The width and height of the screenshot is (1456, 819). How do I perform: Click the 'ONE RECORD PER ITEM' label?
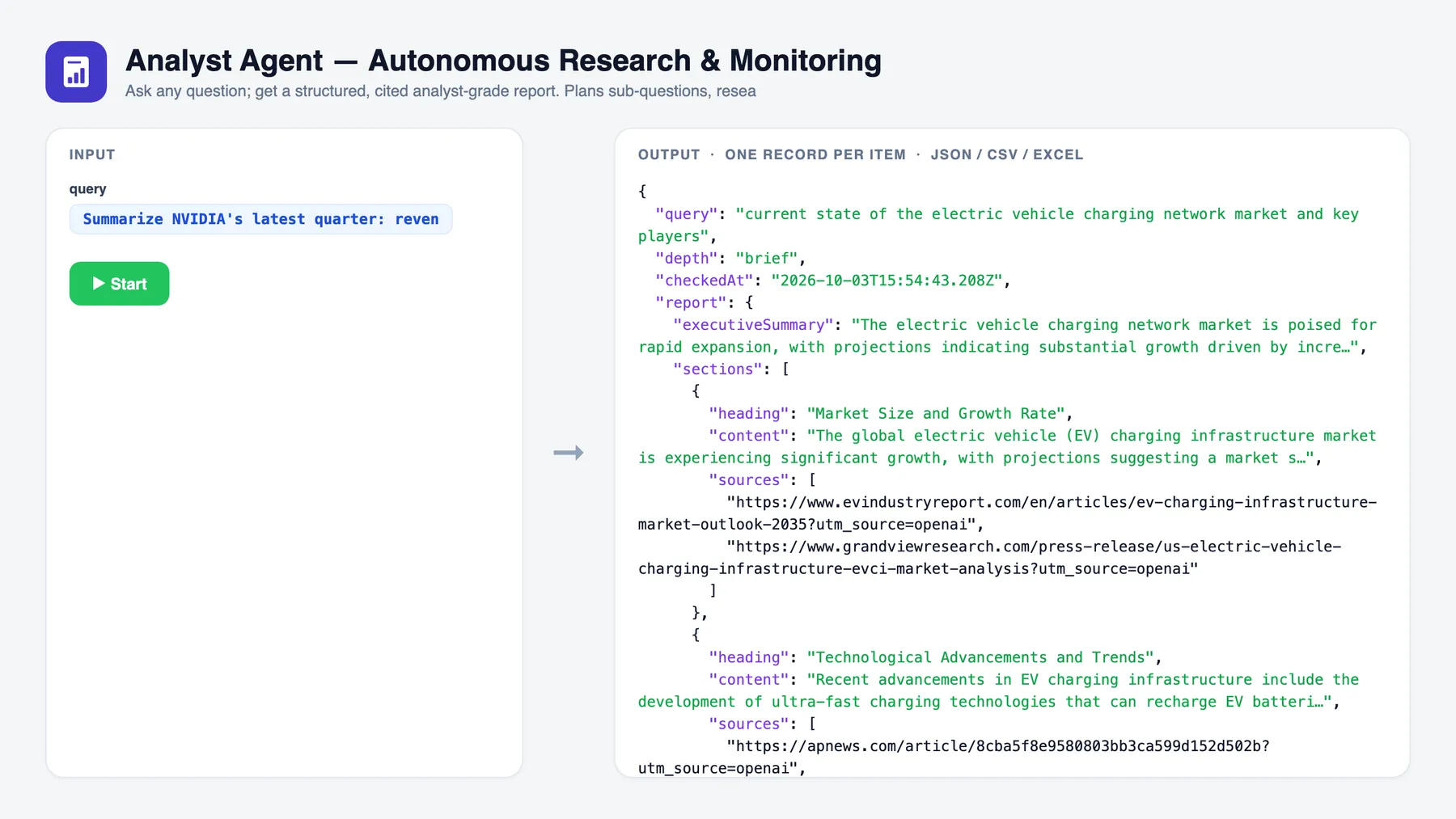pyautogui.click(x=815, y=154)
